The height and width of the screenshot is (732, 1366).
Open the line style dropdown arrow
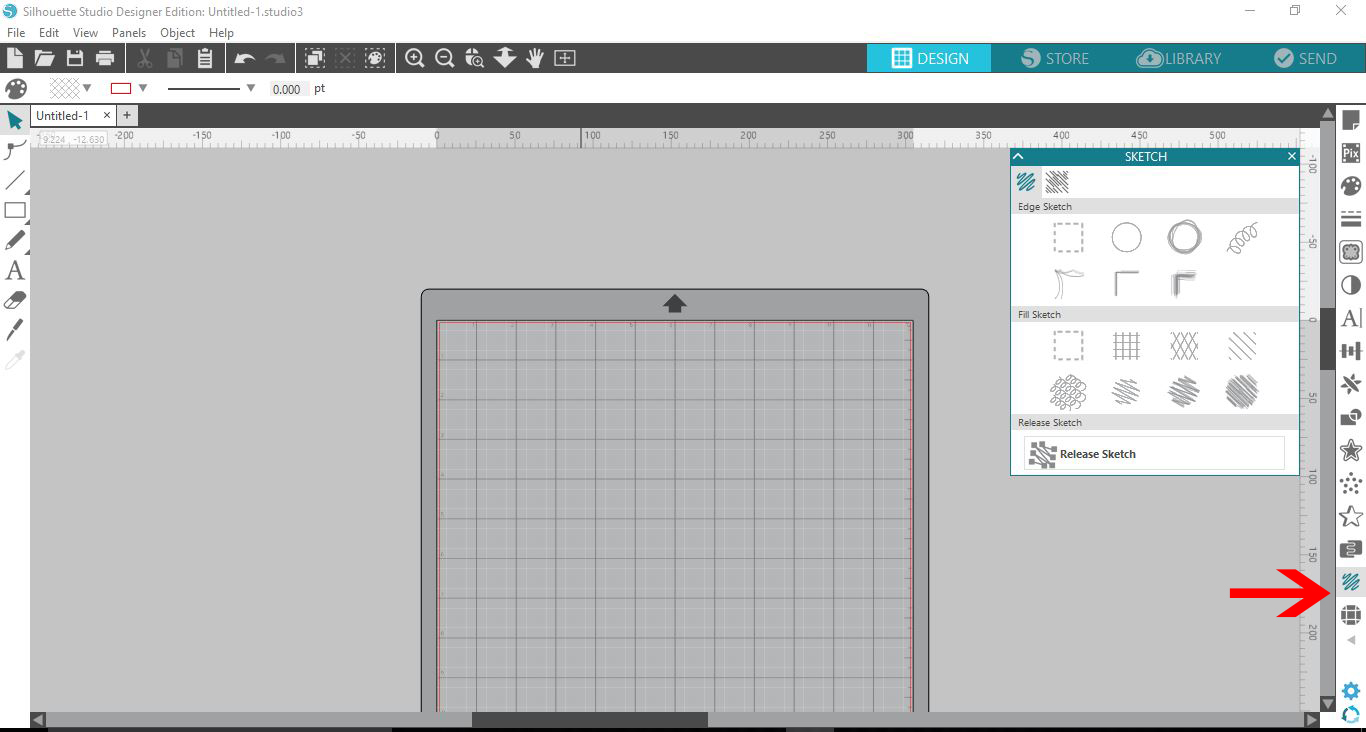click(251, 88)
